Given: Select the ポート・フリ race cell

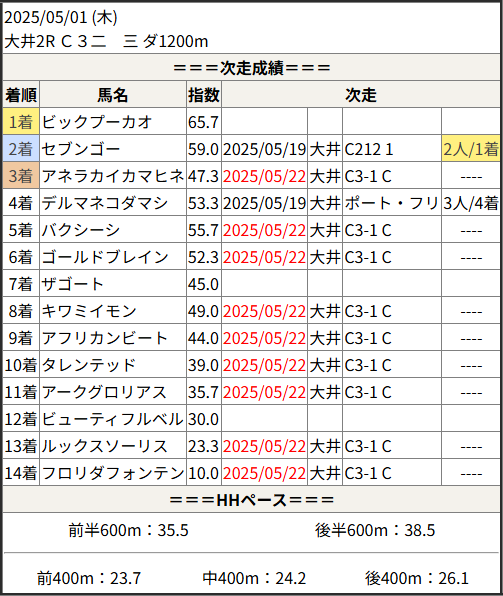Looking at the screenshot, I should tap(392, 203).
